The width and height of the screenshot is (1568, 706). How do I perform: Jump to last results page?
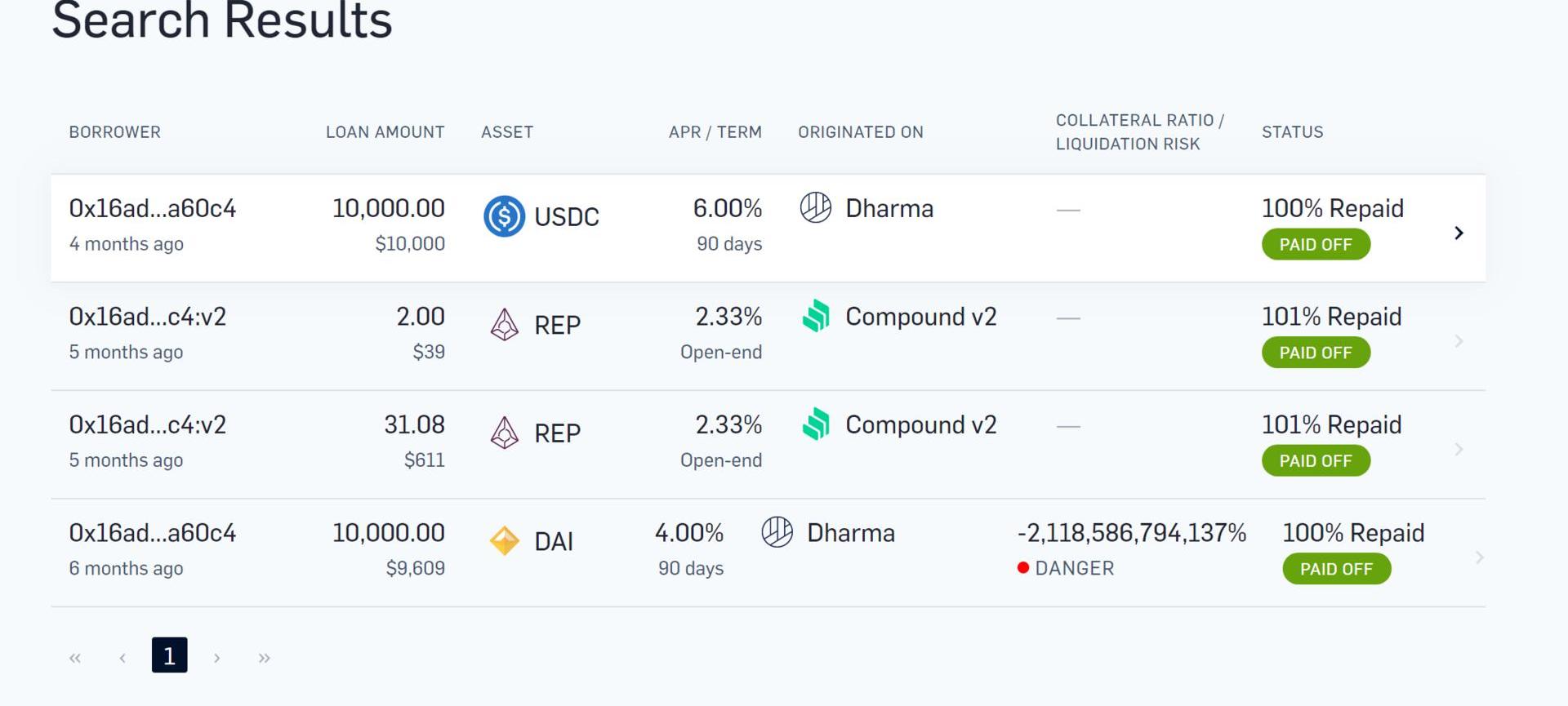tap(264, 658)
